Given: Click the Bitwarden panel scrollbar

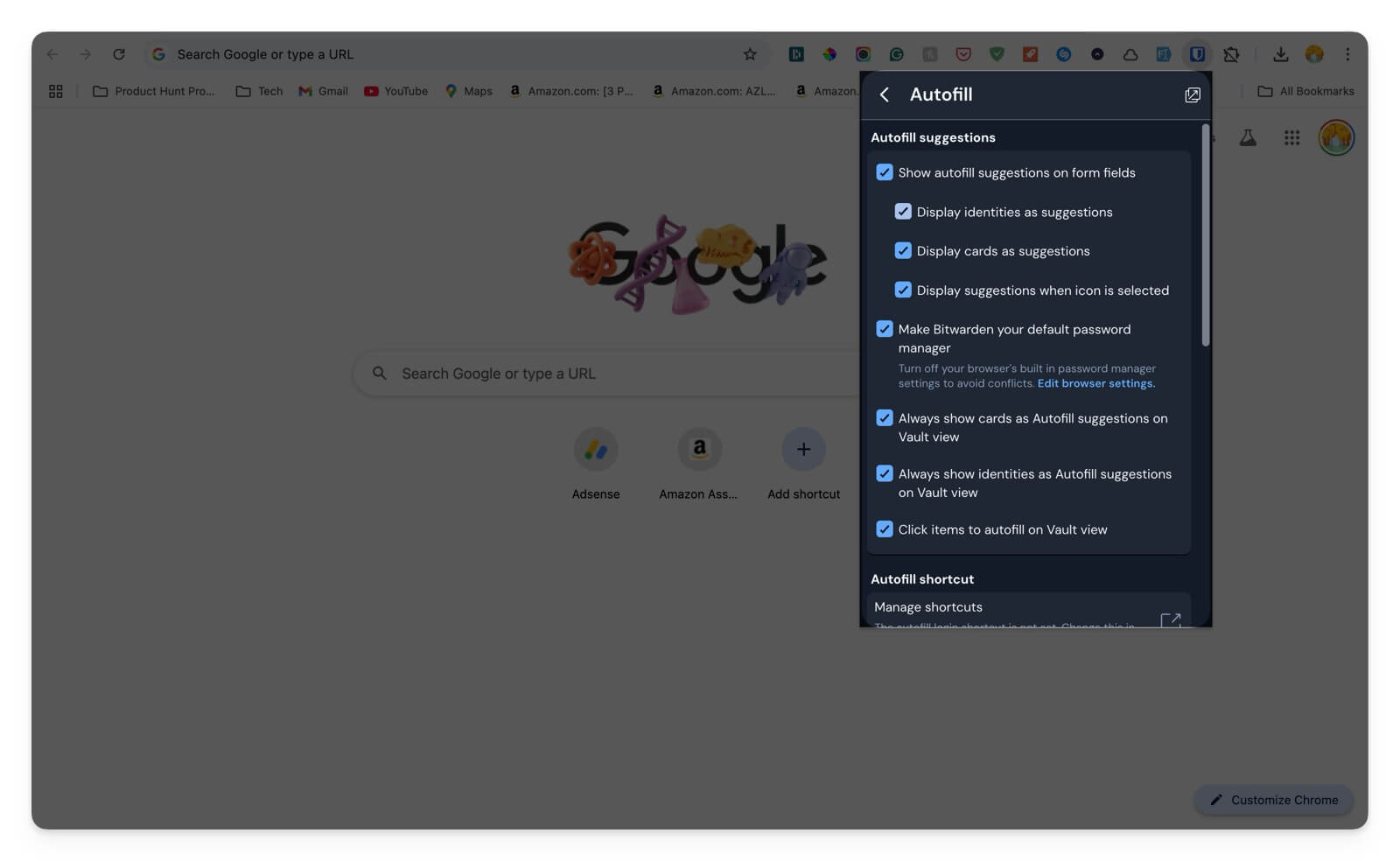Looking at the screenshot, I should [x=1205, y=234].
